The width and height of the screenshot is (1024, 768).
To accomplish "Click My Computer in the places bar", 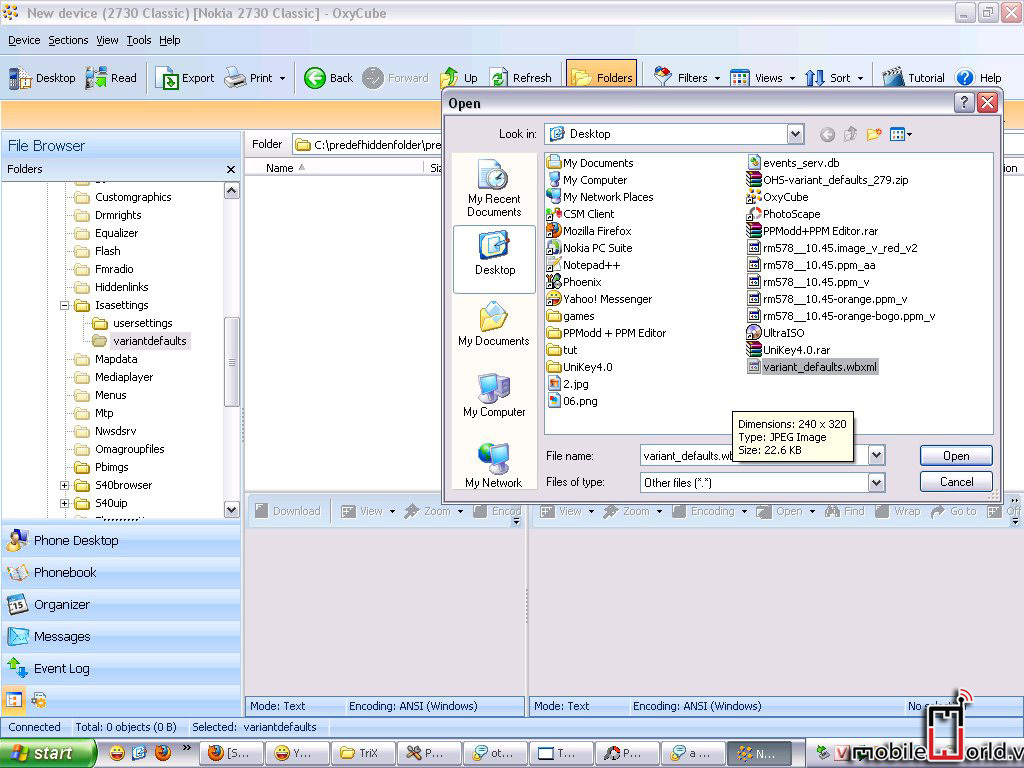I will pyautogui.click(x=494, y=395).
